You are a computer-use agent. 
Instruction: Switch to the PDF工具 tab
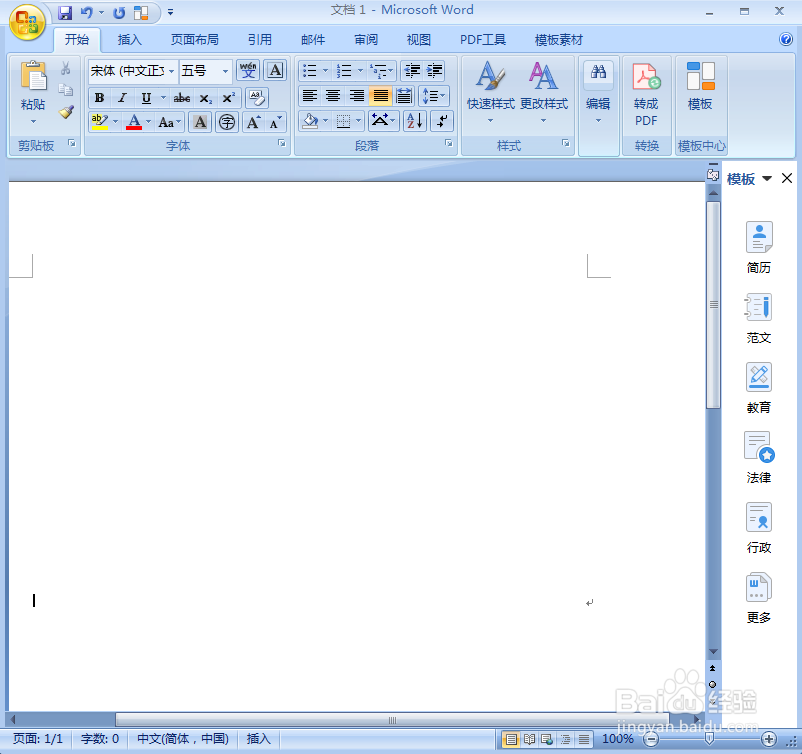(x=483, y=40)
